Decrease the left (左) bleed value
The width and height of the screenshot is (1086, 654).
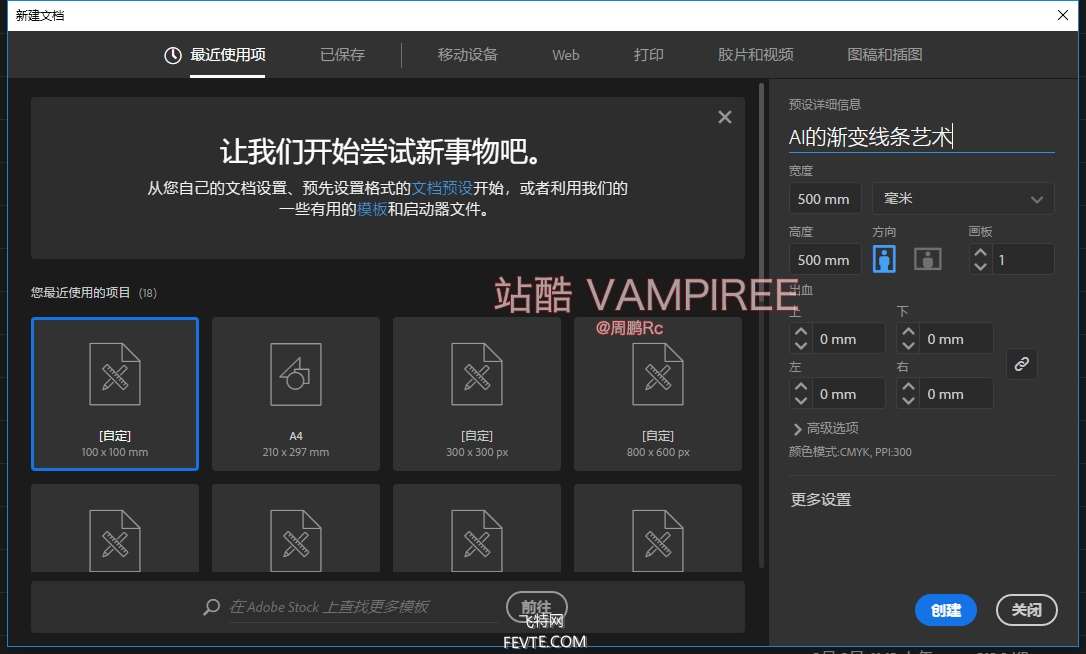(801, 400)
